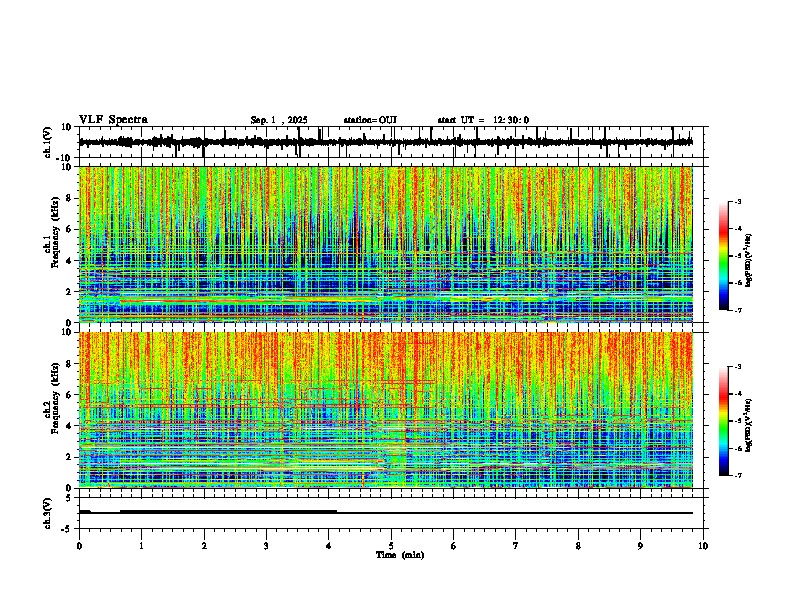Image resolution: width=792 pixels, height=612 pixels.
Task: Click the '6' tick on Time axis
Action: (454, 546)
